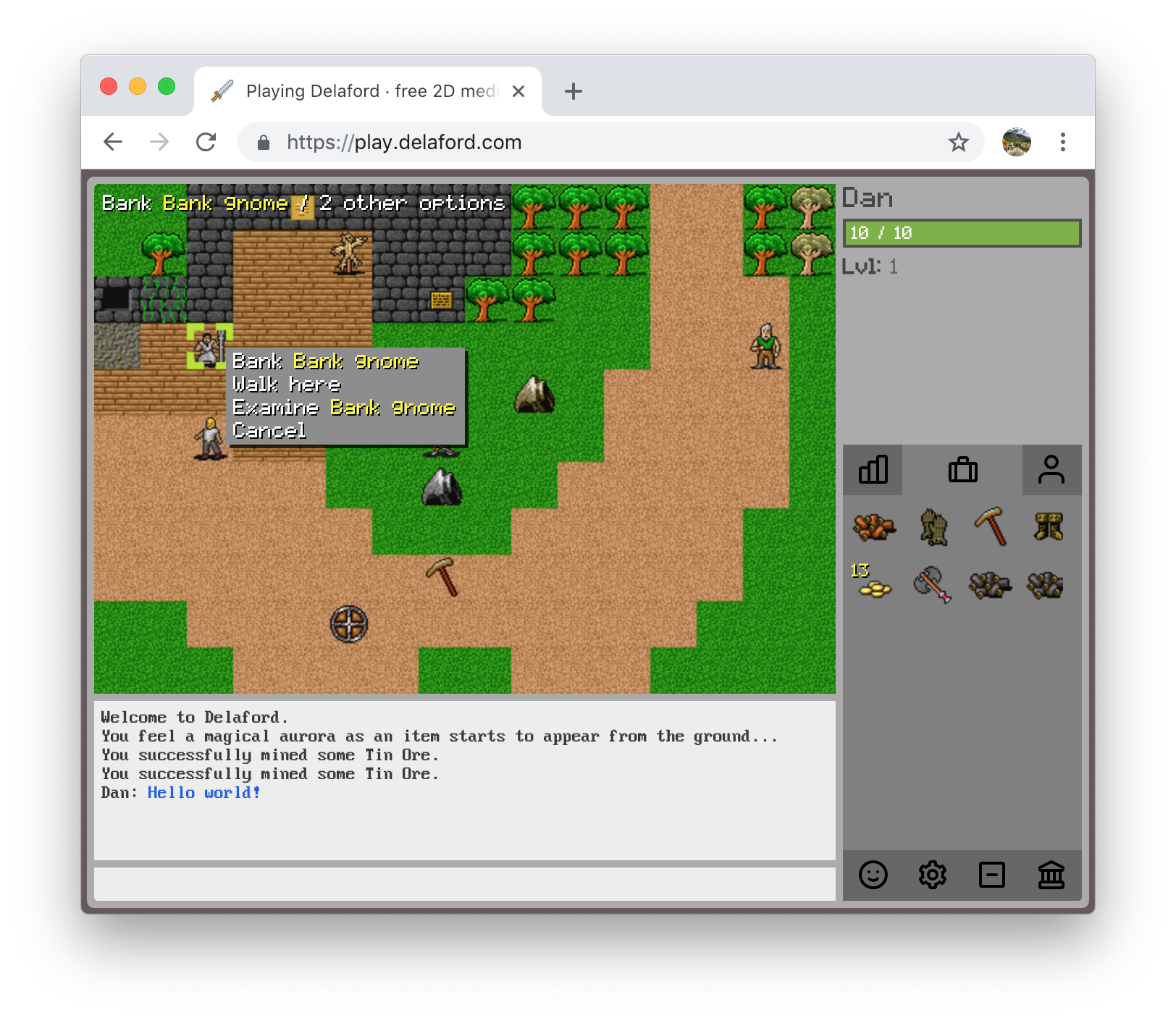Select the leather boots in inventory
Image resolution: width=1176 pixels, height=1021 pixels.
coord(1049,526)
